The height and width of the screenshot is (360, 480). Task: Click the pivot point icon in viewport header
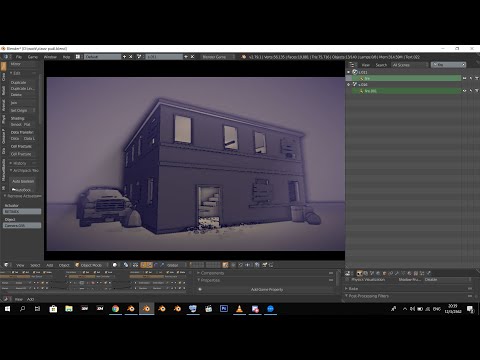(x=126, y=265)
